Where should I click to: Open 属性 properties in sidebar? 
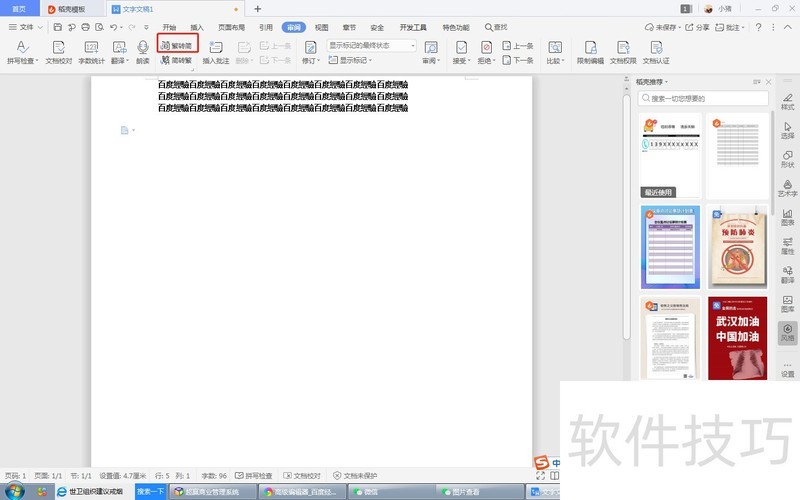coord(788,246)
